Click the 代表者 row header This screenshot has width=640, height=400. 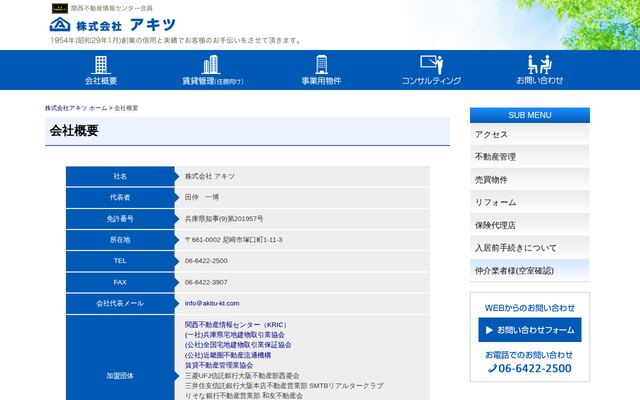pos(120,198)
